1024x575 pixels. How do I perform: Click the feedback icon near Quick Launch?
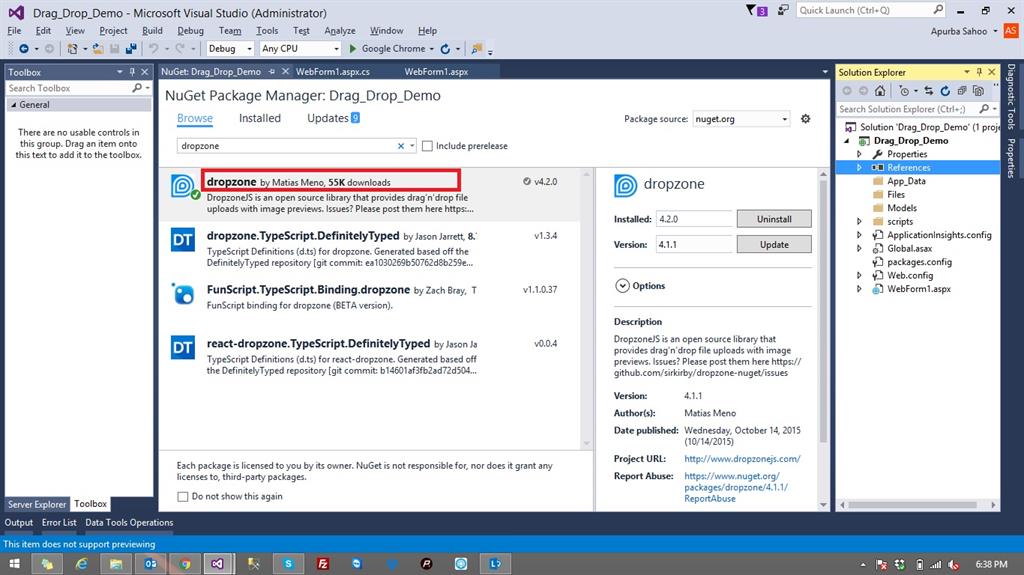coord(782,10)
